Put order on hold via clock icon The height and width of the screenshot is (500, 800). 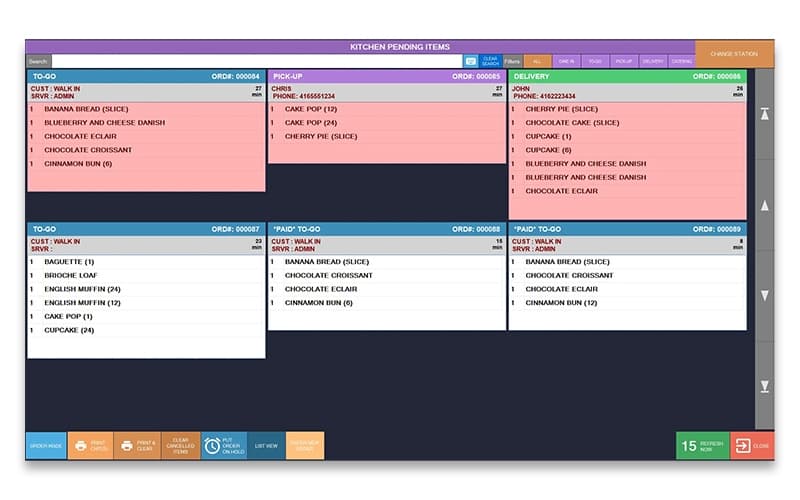[212, 446]
